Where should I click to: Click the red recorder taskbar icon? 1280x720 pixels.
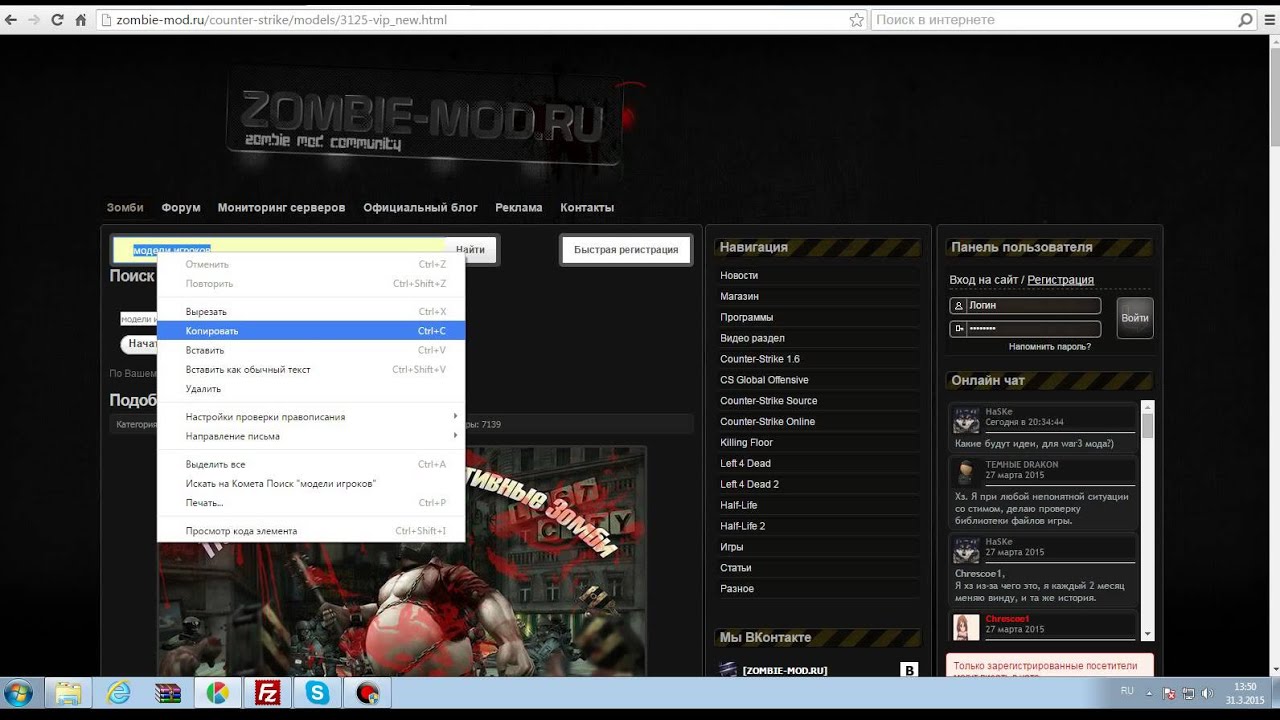point(367,692)
